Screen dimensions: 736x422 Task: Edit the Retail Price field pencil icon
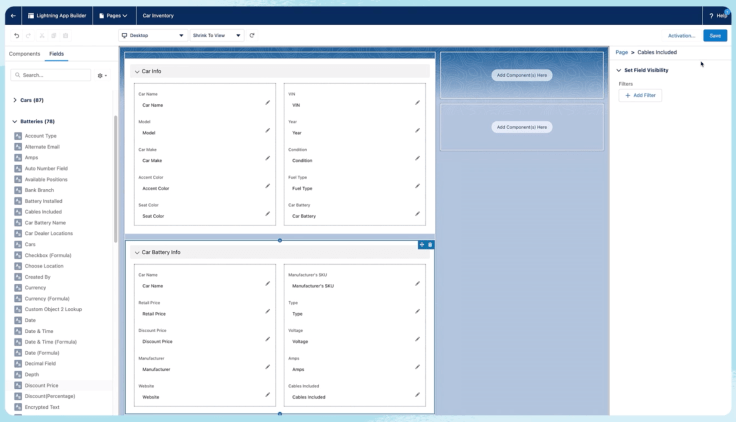pos(268,311)
